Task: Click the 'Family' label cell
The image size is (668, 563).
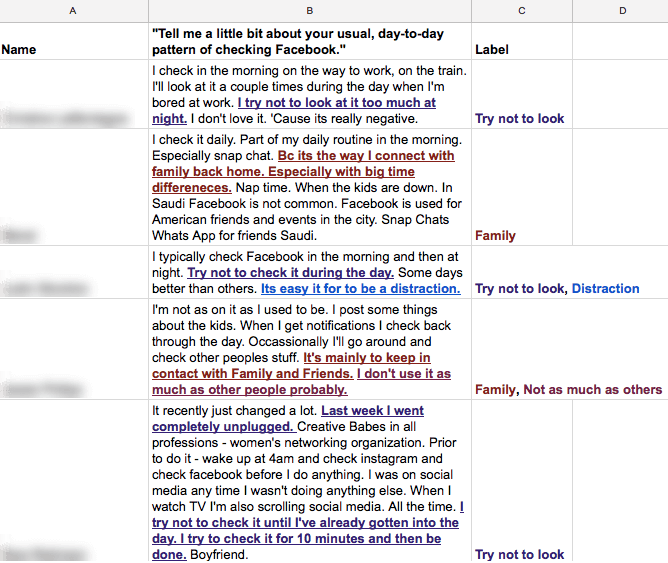Action: click(522, 187)
